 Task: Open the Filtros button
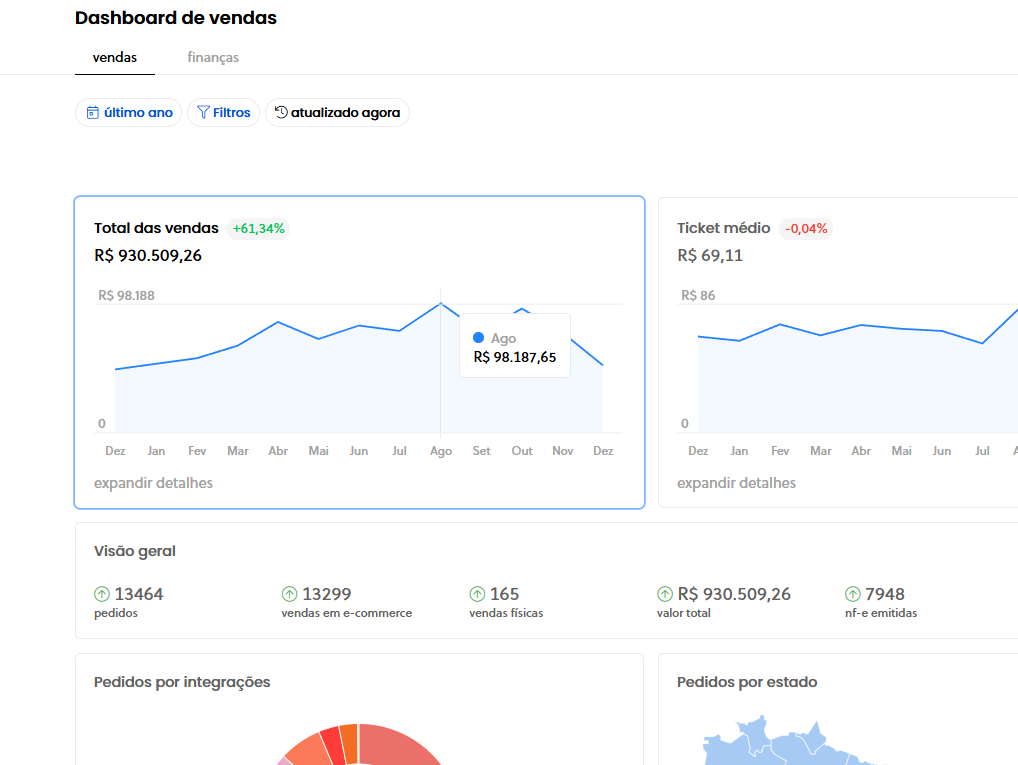[x=223, y=113]
